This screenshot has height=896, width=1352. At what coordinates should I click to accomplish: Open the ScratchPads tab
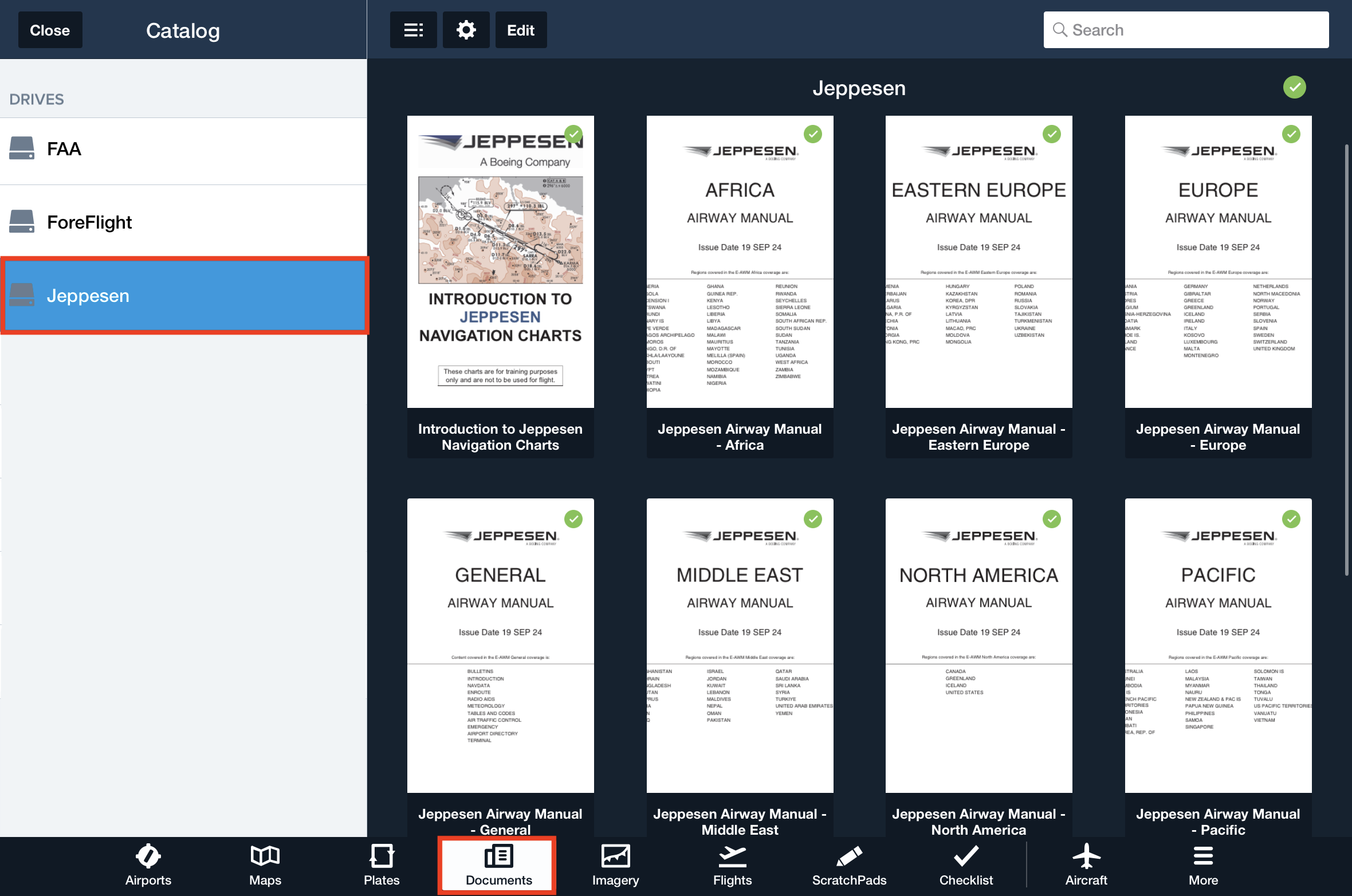[x=849, y=866]
